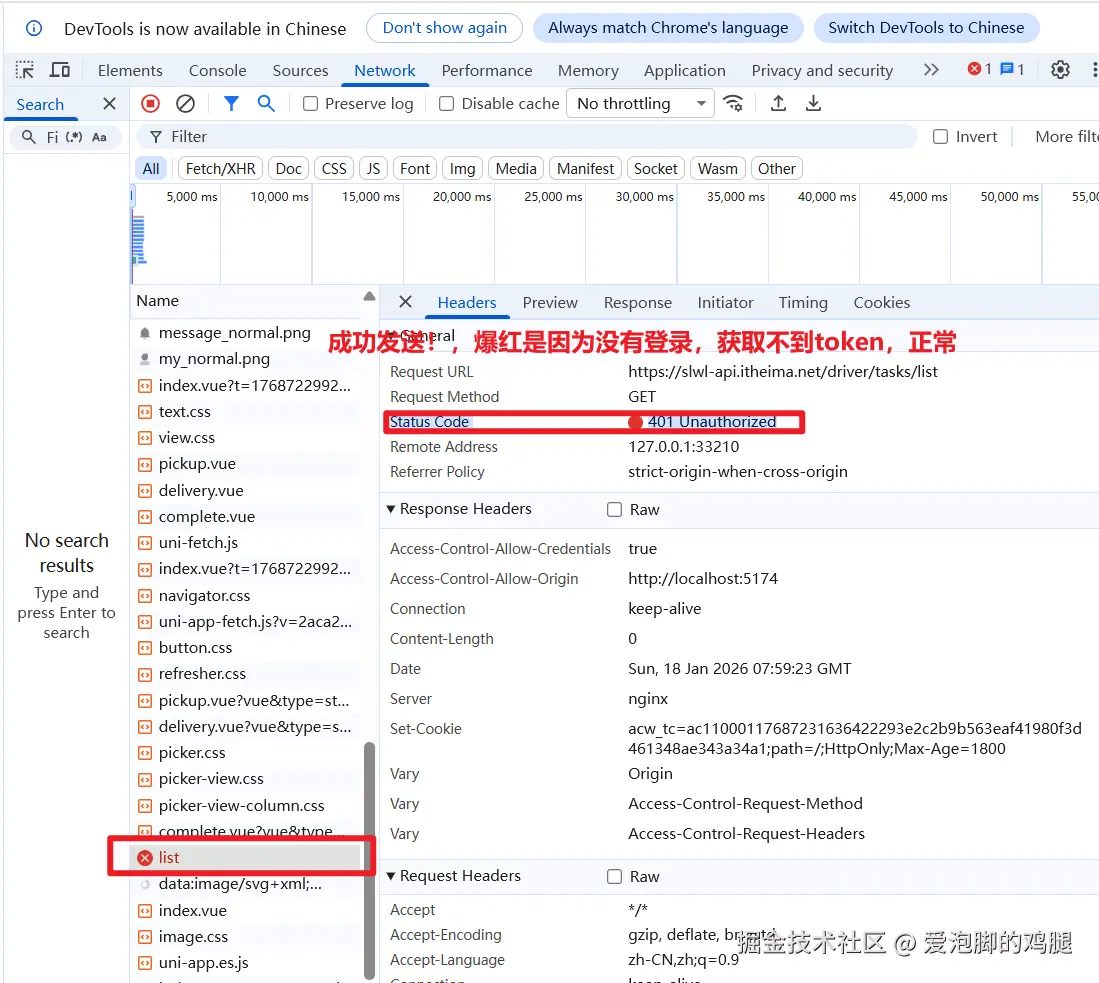1099x983 pixels.
Task: Open the No throttling dropdown
Action: [640, 104]
